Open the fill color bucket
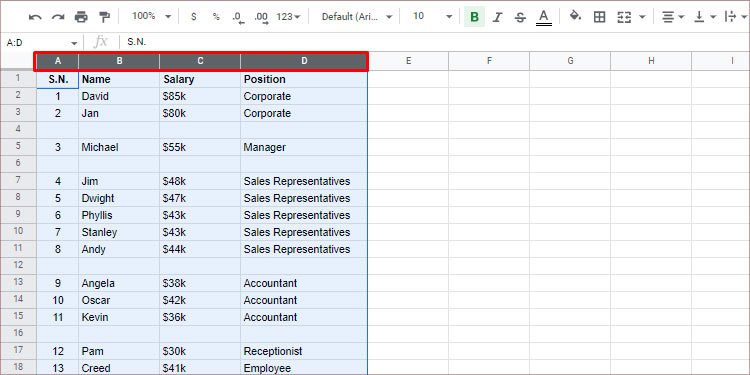The image size is (750, 375). click(x=575, y=16)
